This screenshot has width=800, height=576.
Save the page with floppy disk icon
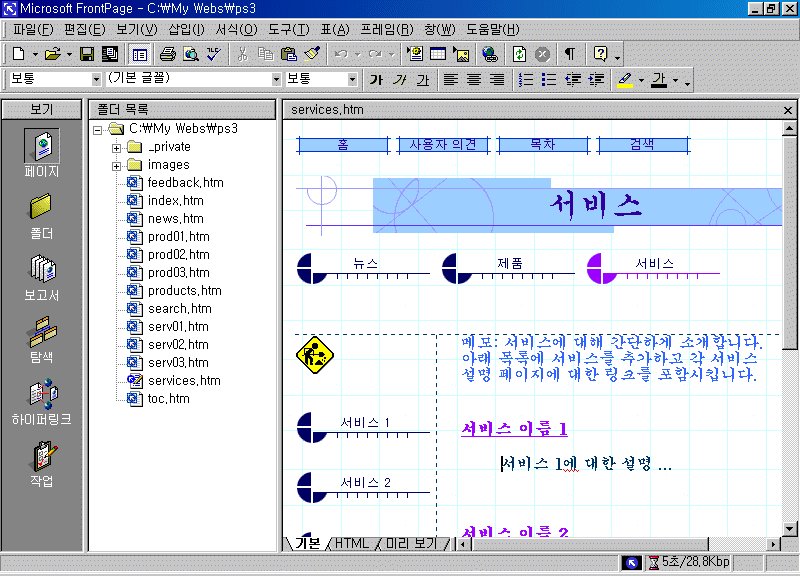(87, 54)
